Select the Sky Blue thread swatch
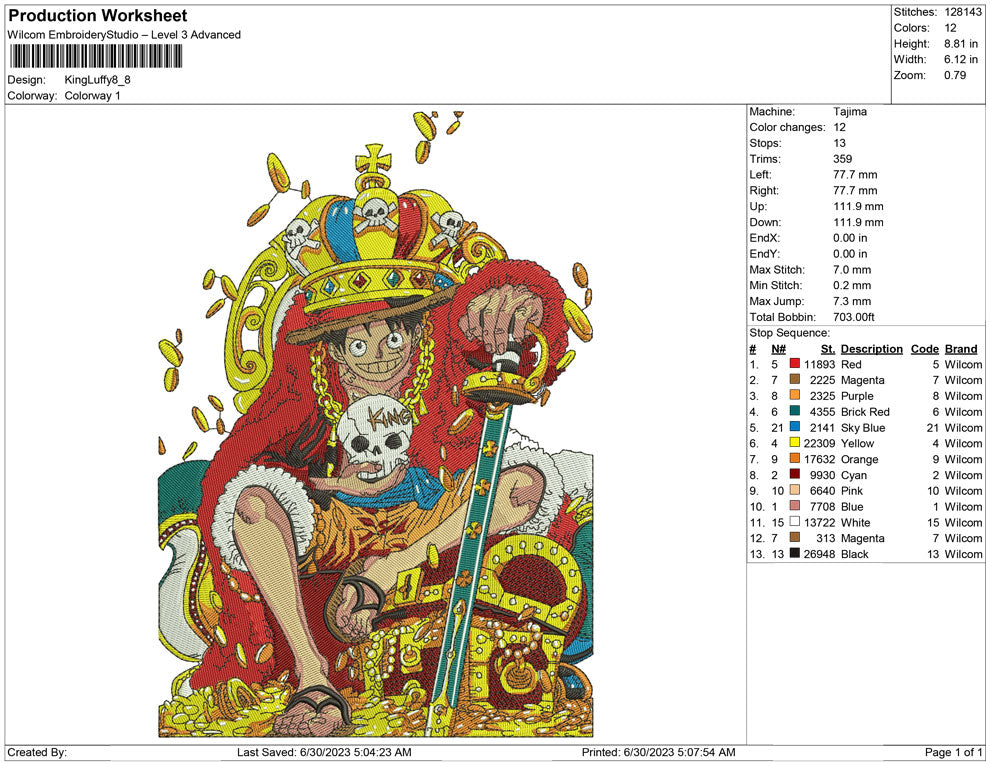Image resolution: width=990 pixels, height=762 pixels. (795, 428)
